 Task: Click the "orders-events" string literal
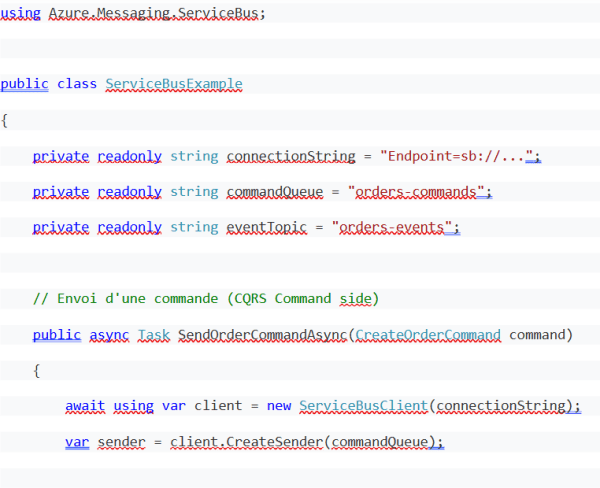click(391, 228)
